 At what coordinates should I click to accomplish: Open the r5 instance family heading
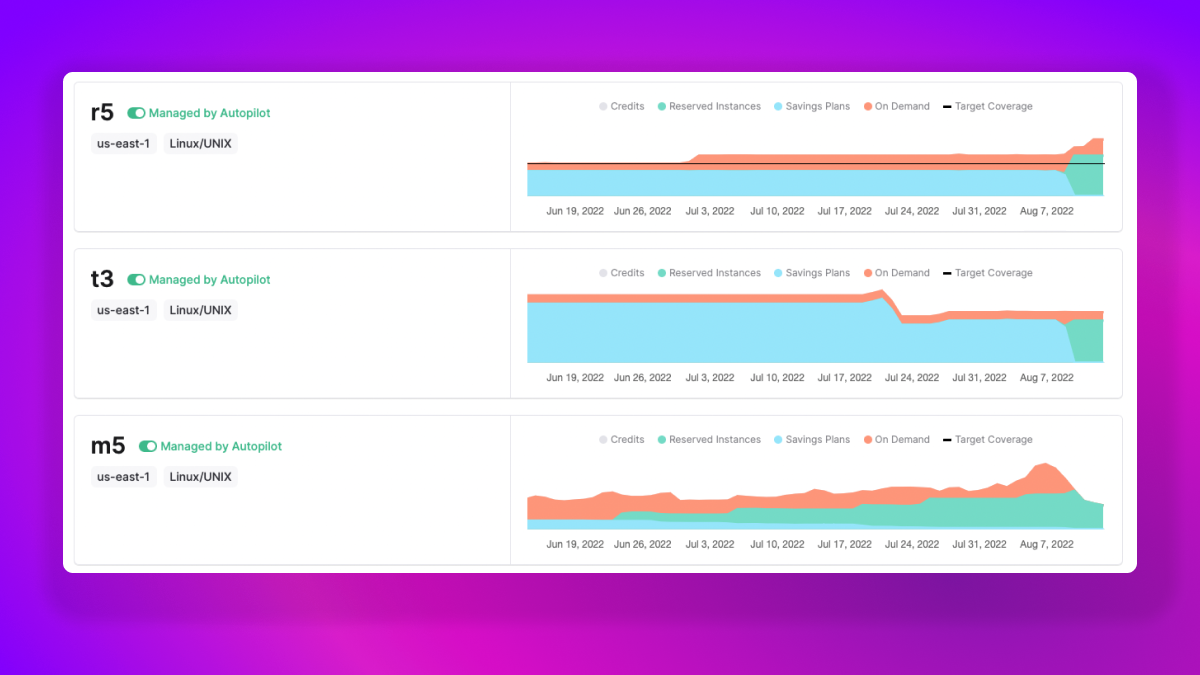pos(102,113)
